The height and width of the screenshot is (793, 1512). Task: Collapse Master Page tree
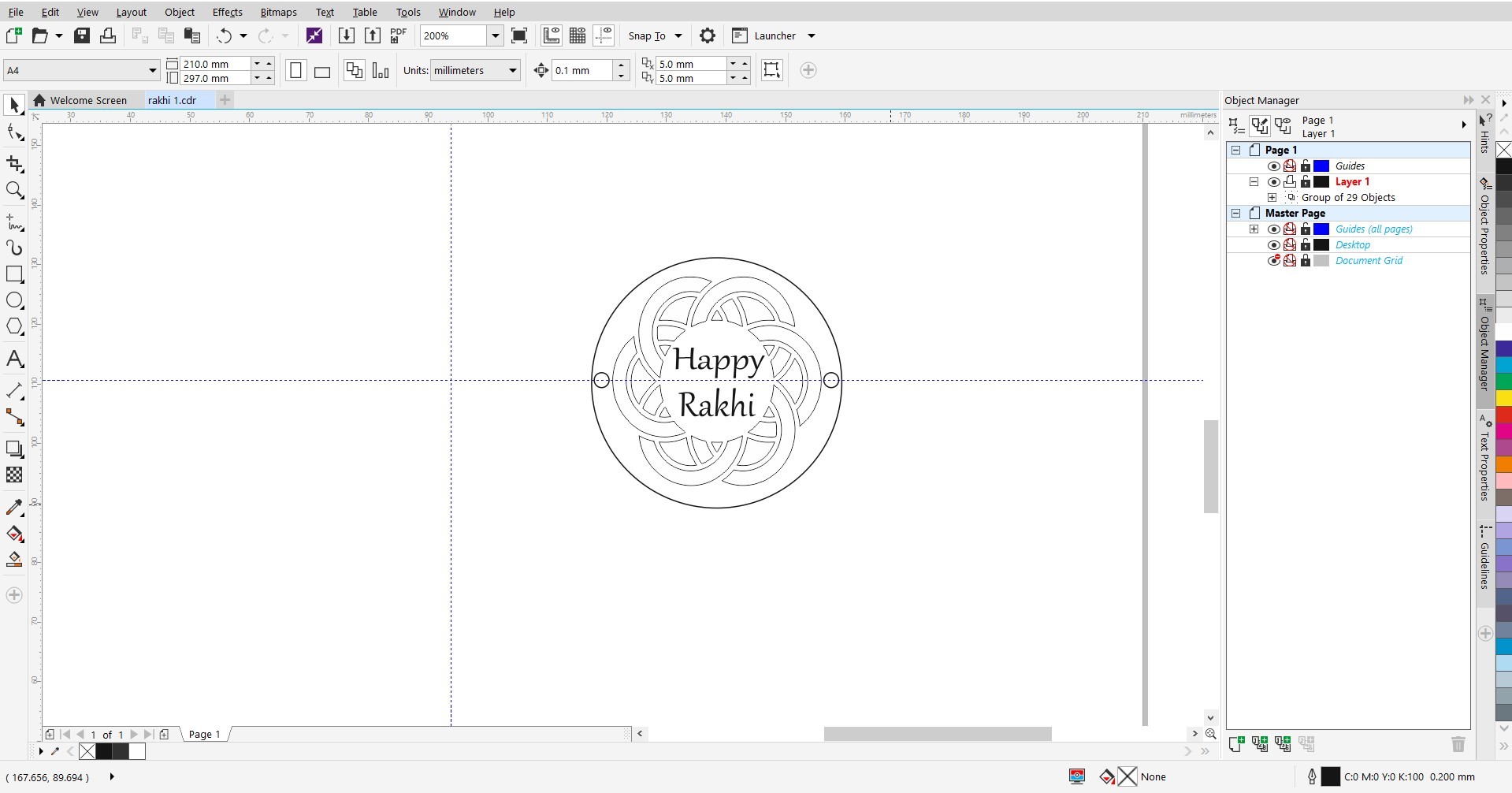[1235, 213]
